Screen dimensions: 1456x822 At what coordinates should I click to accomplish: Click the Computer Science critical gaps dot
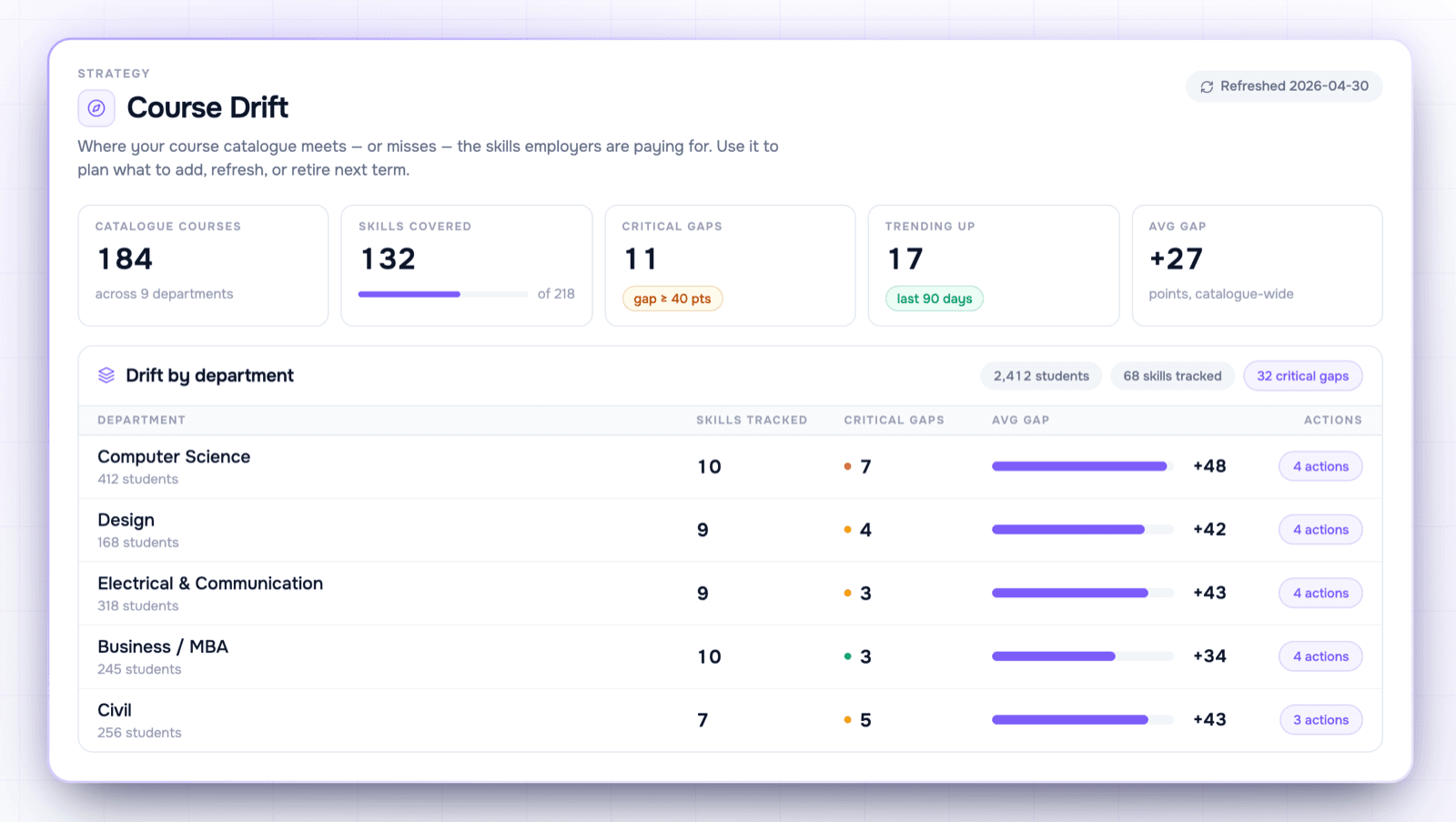point(847,467)
